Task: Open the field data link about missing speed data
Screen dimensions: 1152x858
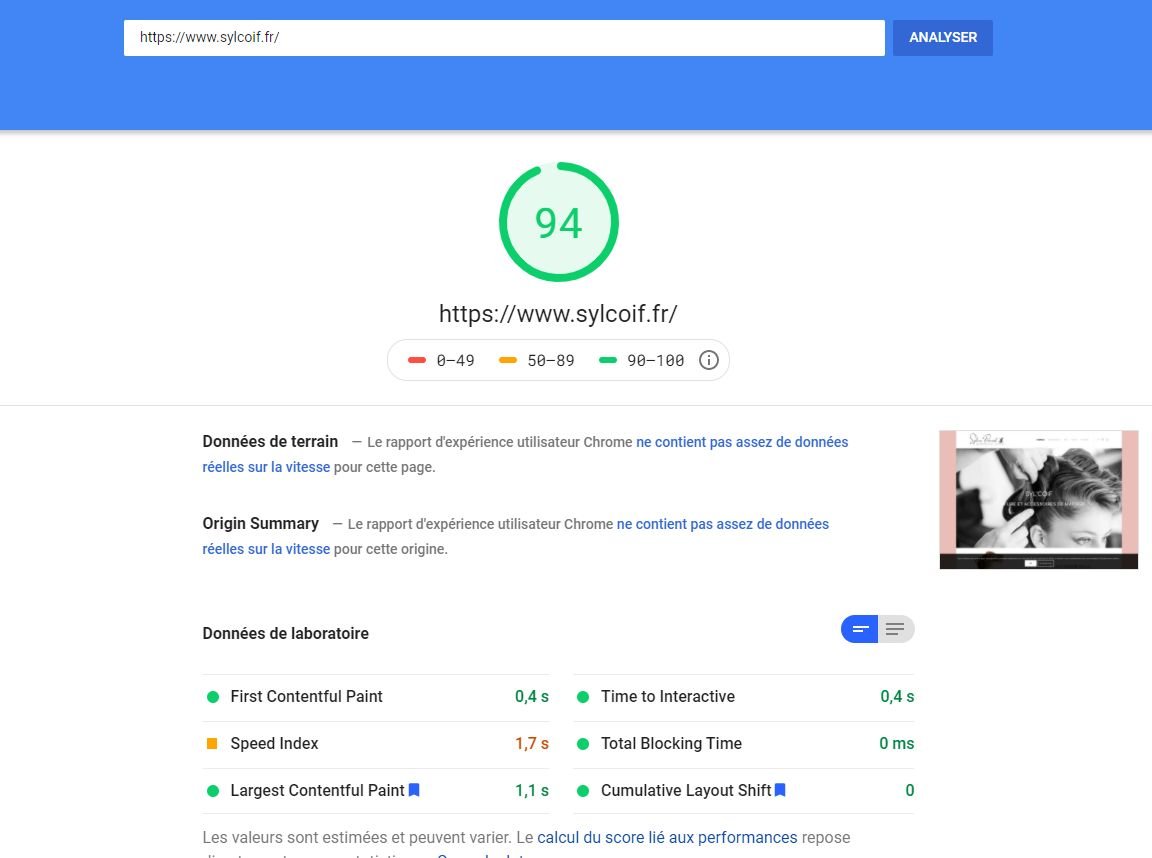Action: 742,441
